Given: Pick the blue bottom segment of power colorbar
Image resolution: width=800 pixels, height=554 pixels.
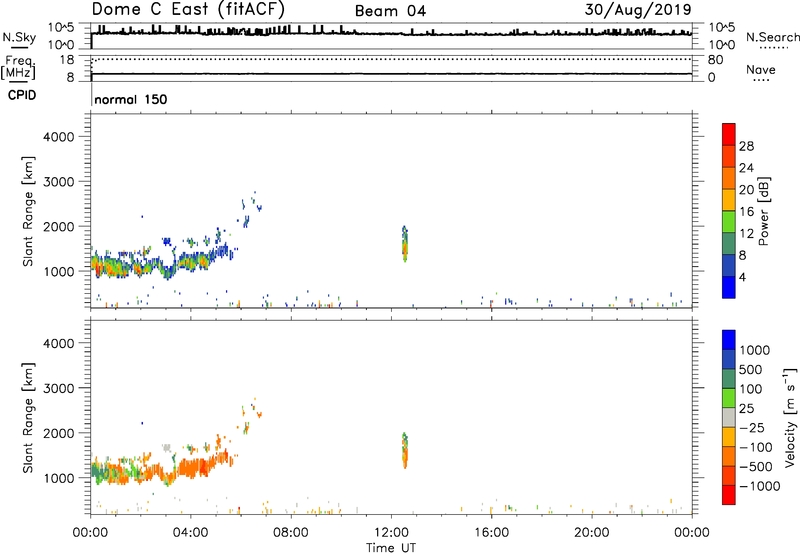Looking at the screenshot, I should click(x=729, y=287).
